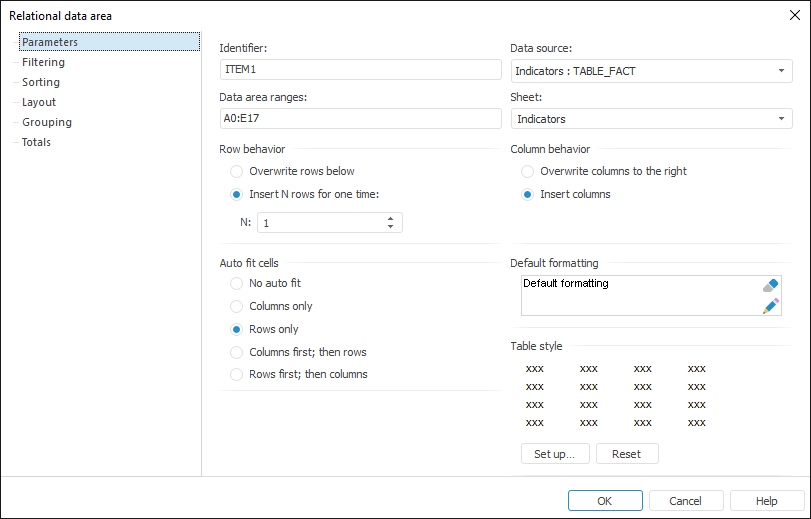Select the Overwrite rows below option
This screenshot has height=519, width=811.
237,171
